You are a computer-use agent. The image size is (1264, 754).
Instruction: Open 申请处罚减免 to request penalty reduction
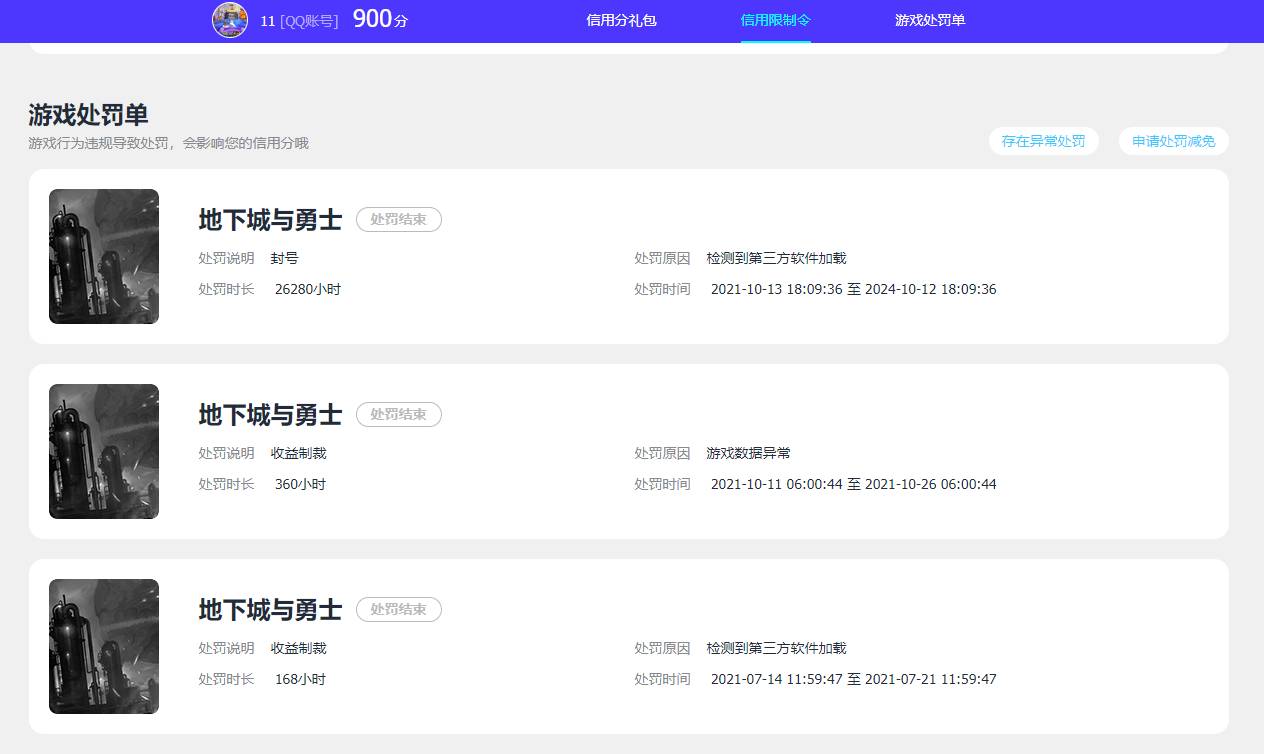point(1173,141)
